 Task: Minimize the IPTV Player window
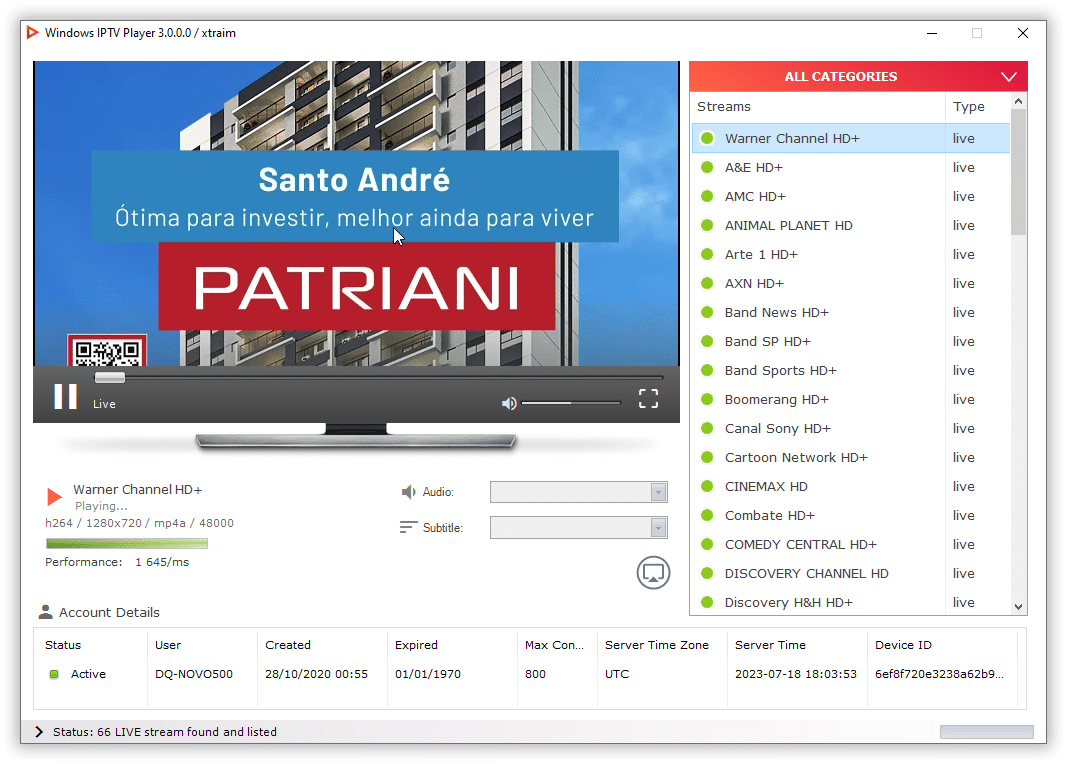(932, 33)
